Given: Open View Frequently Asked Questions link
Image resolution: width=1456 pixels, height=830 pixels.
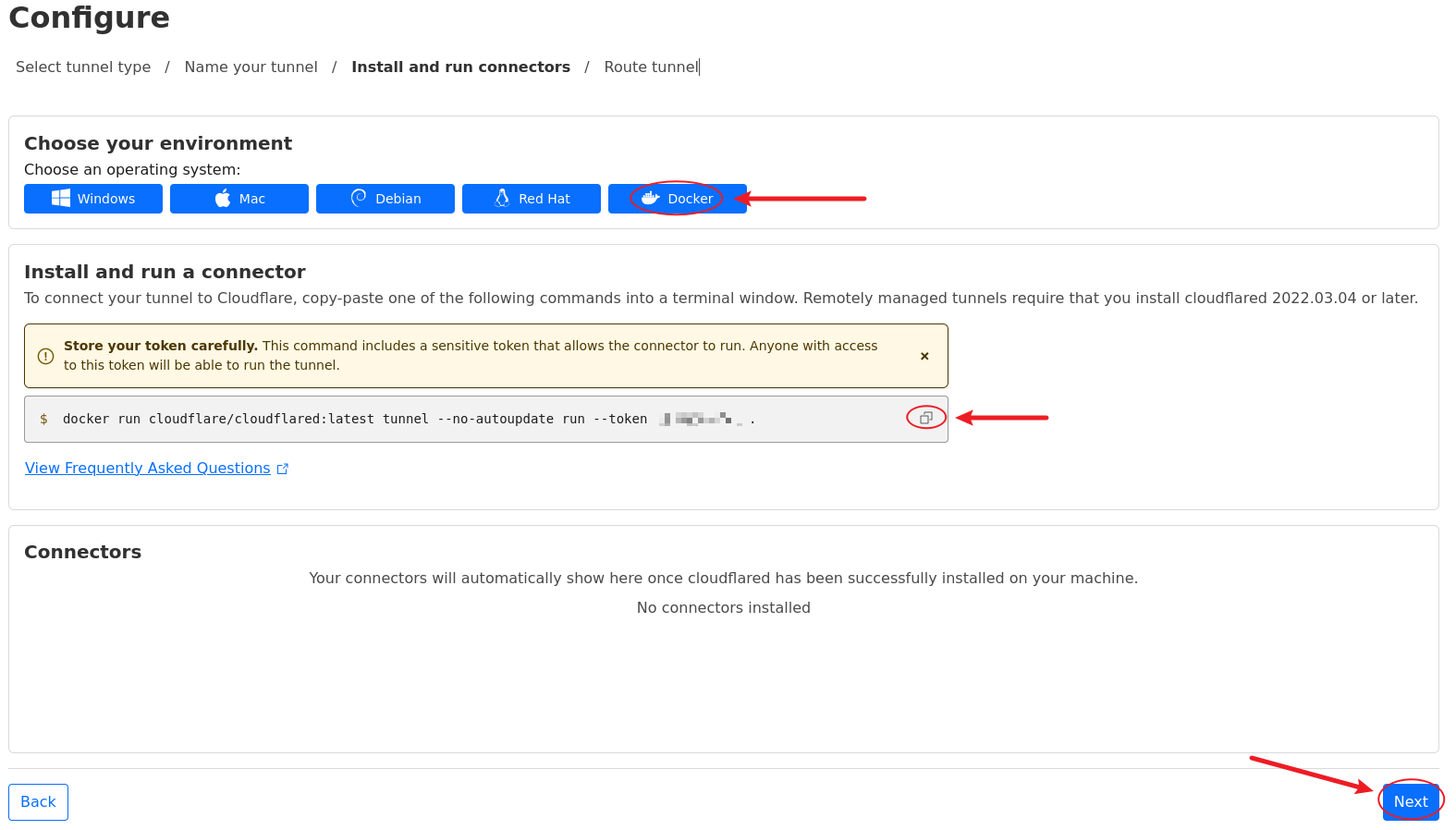Looking at the screenshot, I should [148, 469].
